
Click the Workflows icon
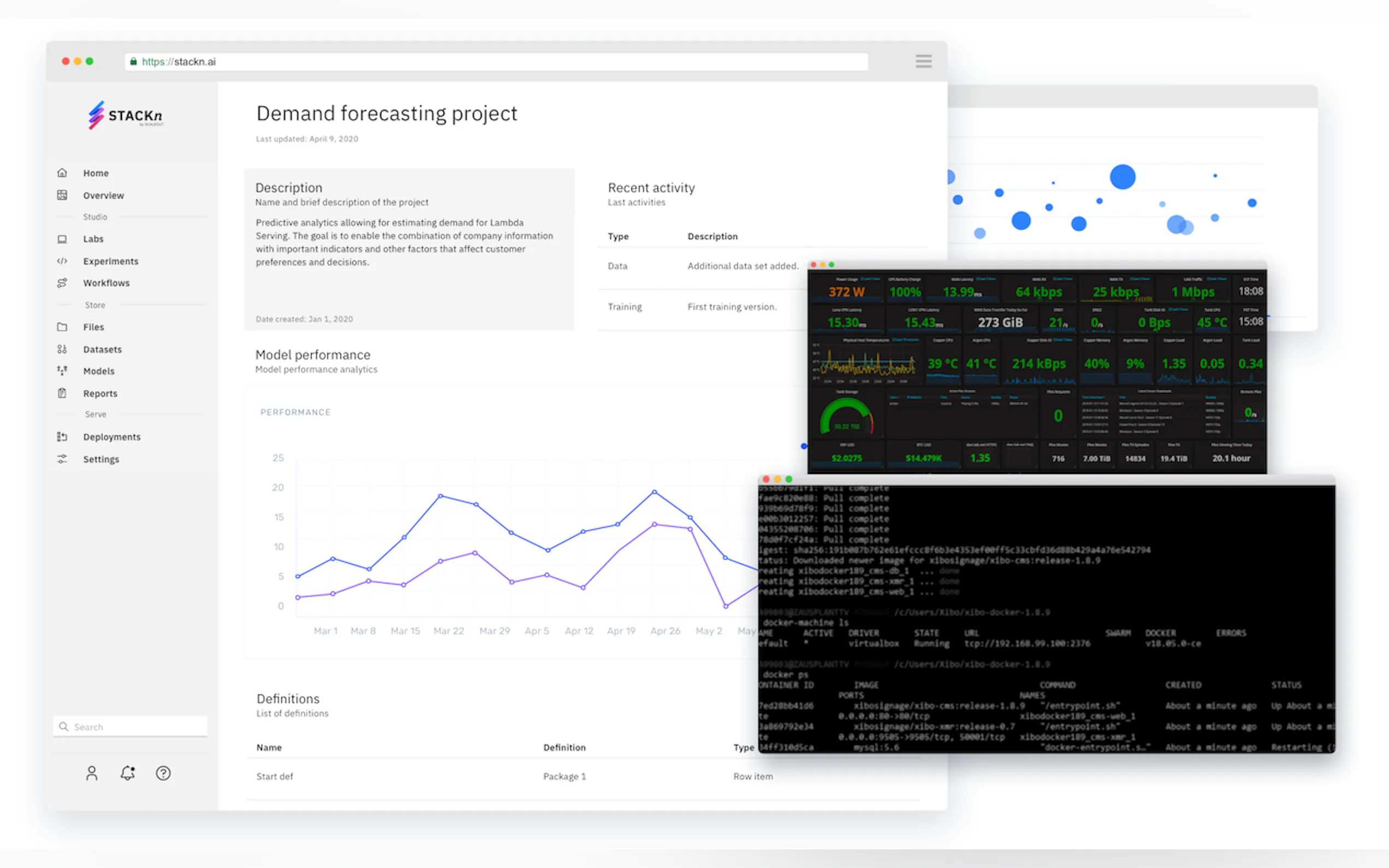[62, 283]
